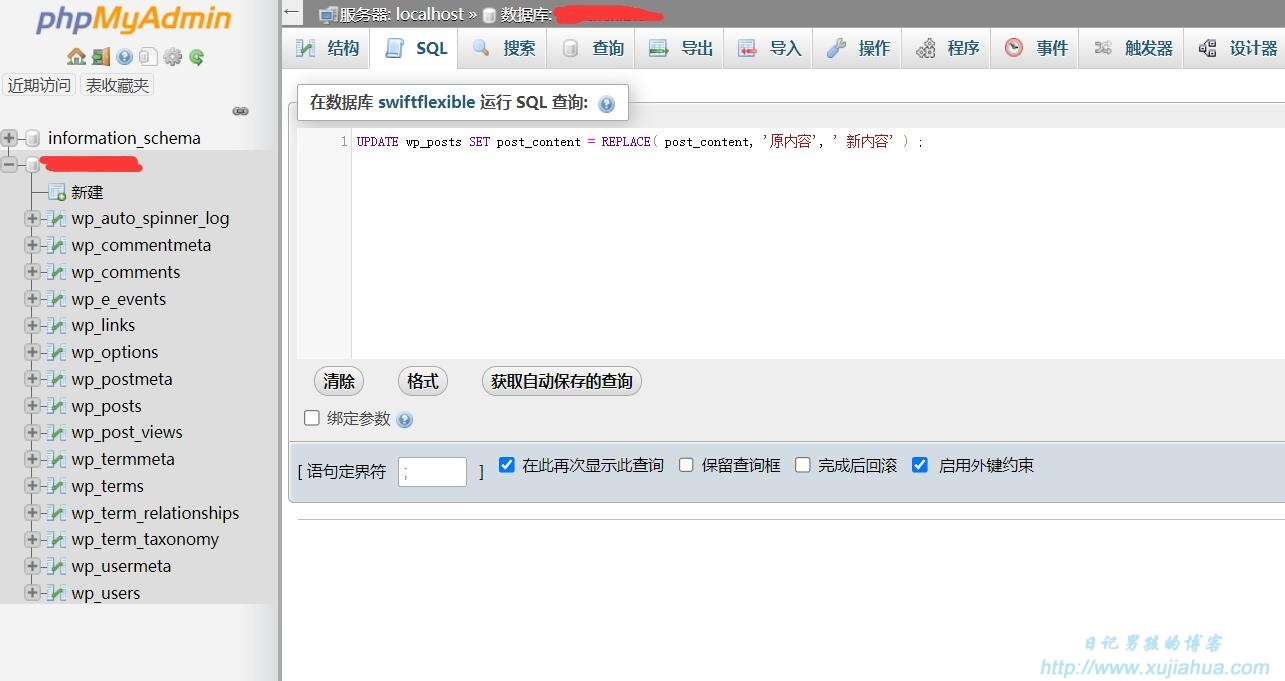The width and height of the screenshot is (1285, 681).
Task: Click inside the SQL query editor
Action: point(818,243)
